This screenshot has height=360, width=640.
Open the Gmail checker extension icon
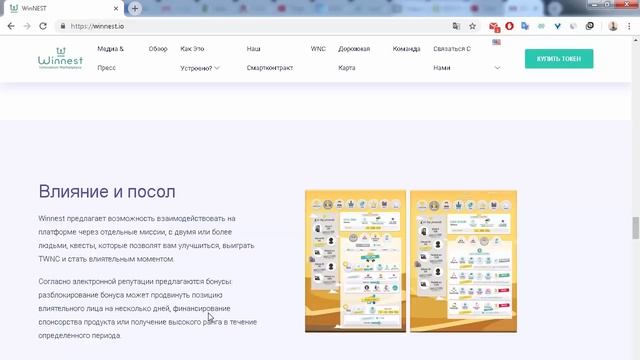tap(494, 27)
